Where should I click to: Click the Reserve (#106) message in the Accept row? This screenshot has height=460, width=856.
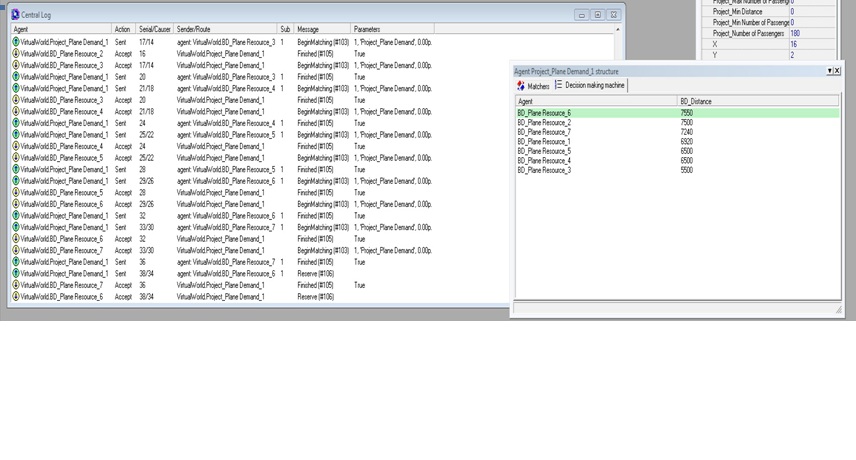coord(316,296)
